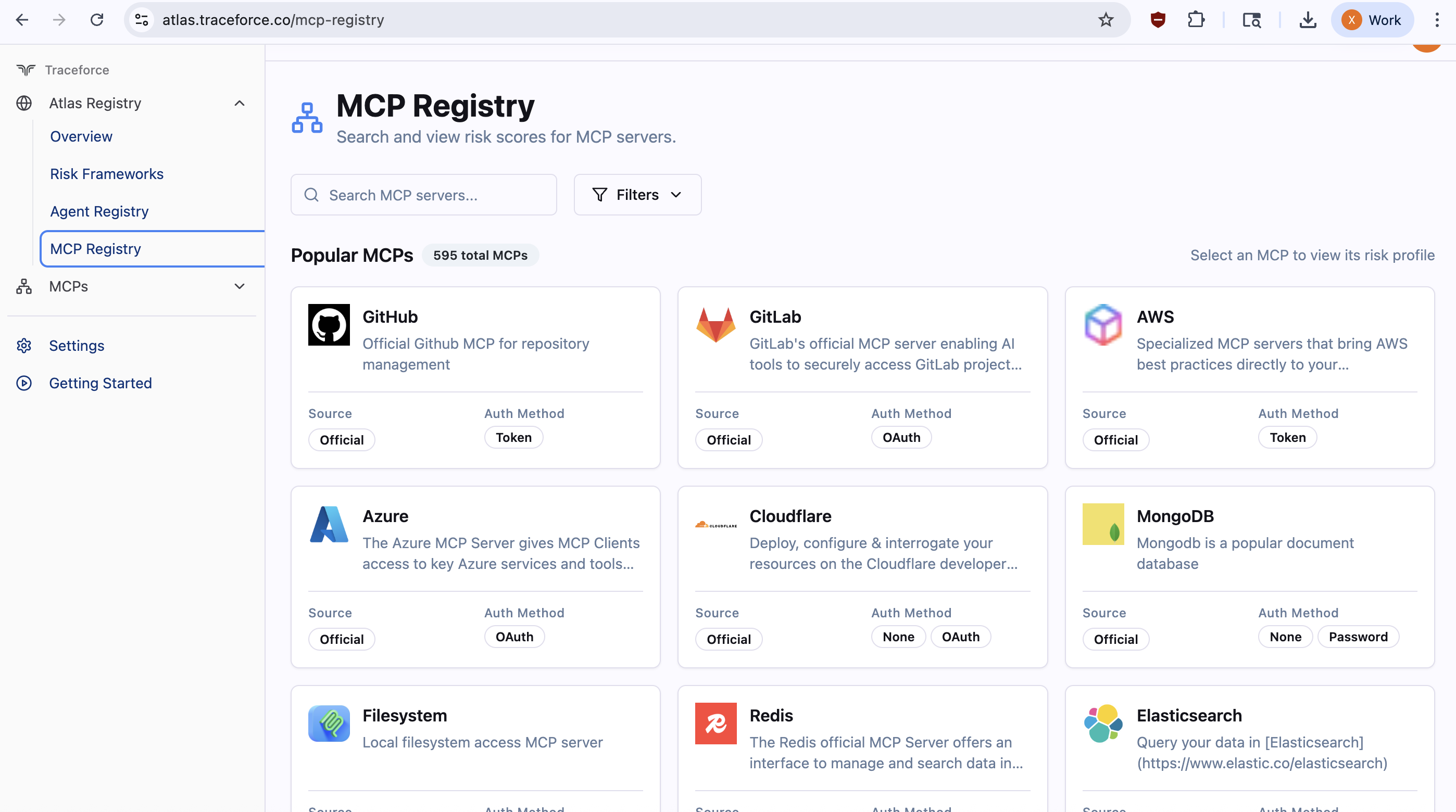Click the search magnifier icon
1456x812 pixels.
[x=311, y=195]
